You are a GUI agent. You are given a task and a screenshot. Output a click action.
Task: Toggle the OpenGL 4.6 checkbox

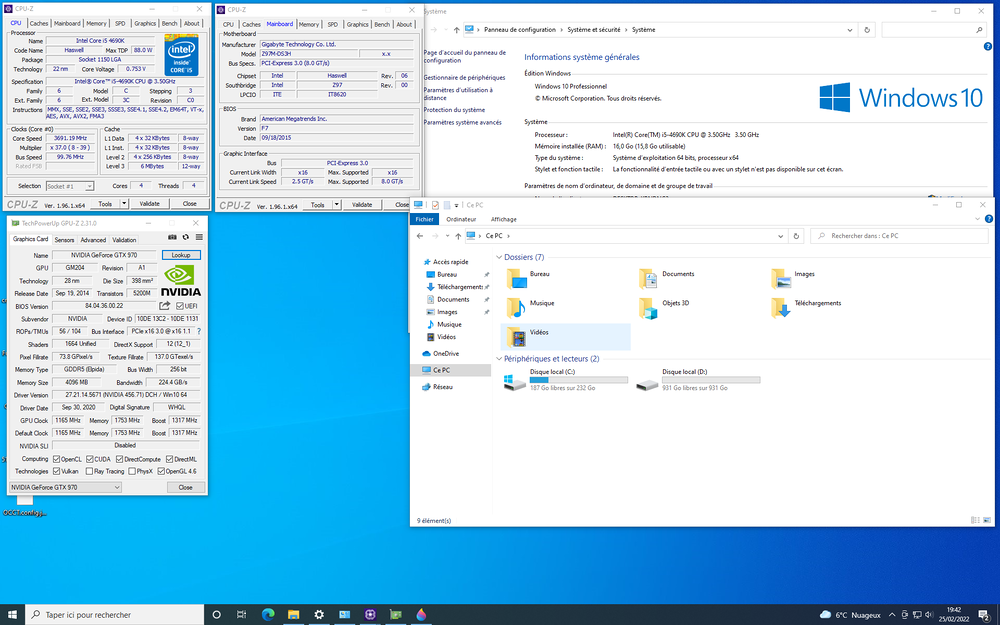click(x=161, y=471)
